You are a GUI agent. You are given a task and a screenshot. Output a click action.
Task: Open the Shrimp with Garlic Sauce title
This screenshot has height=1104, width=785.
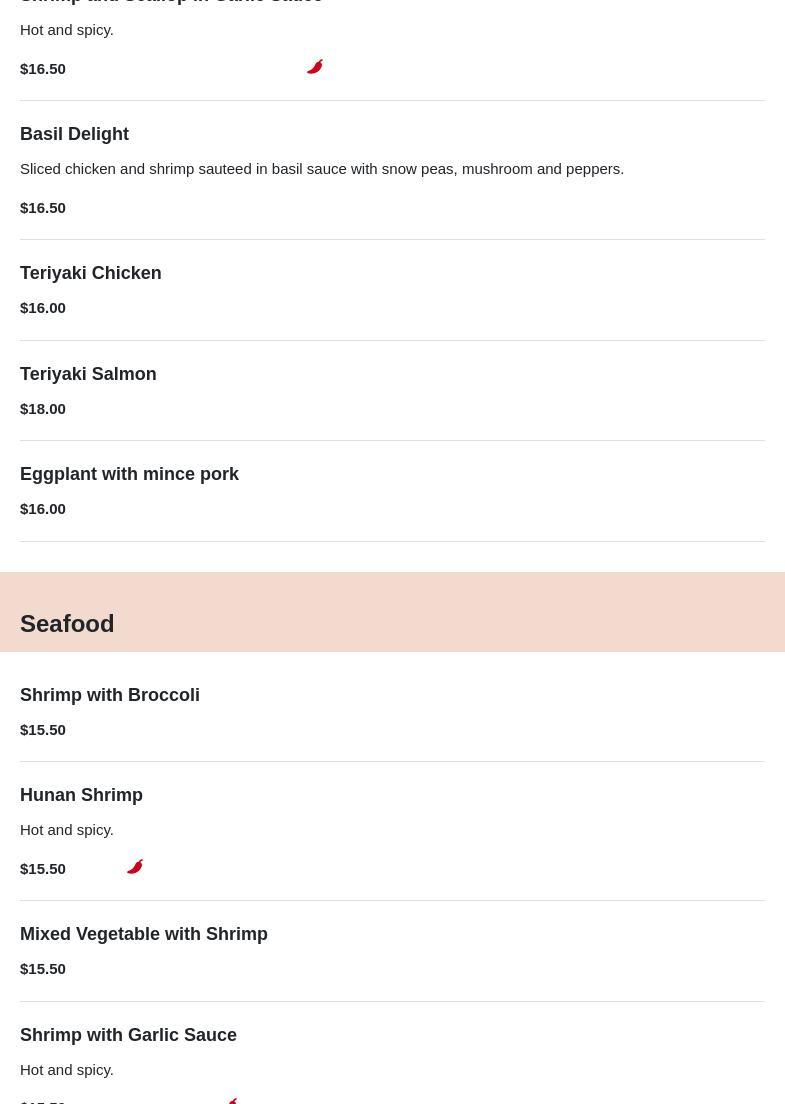[x=128, y=1035]
